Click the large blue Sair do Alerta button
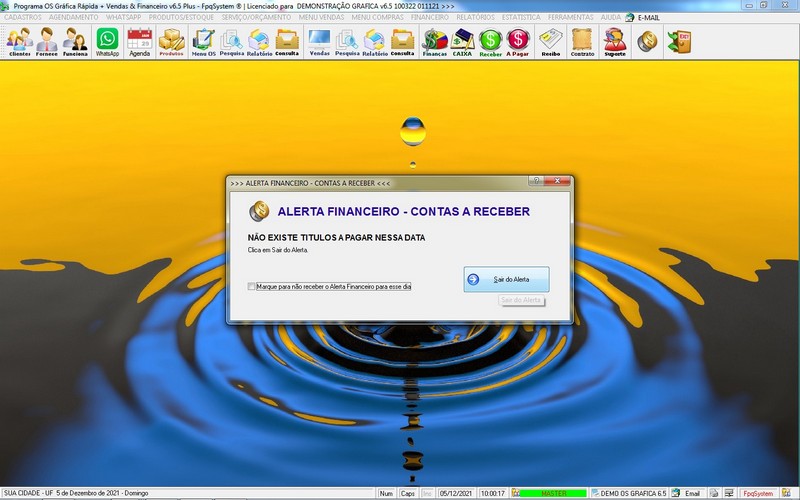800x500 pixels. (506, 280)
